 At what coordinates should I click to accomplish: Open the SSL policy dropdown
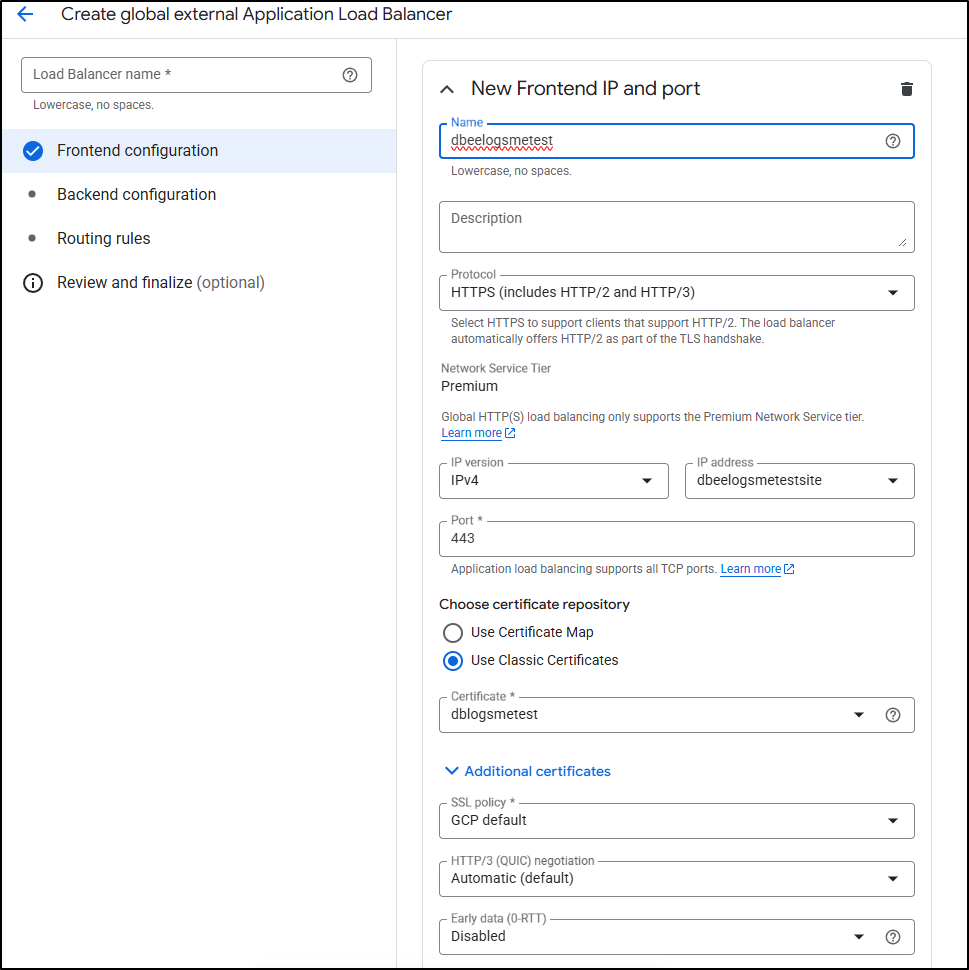(676, 821)
